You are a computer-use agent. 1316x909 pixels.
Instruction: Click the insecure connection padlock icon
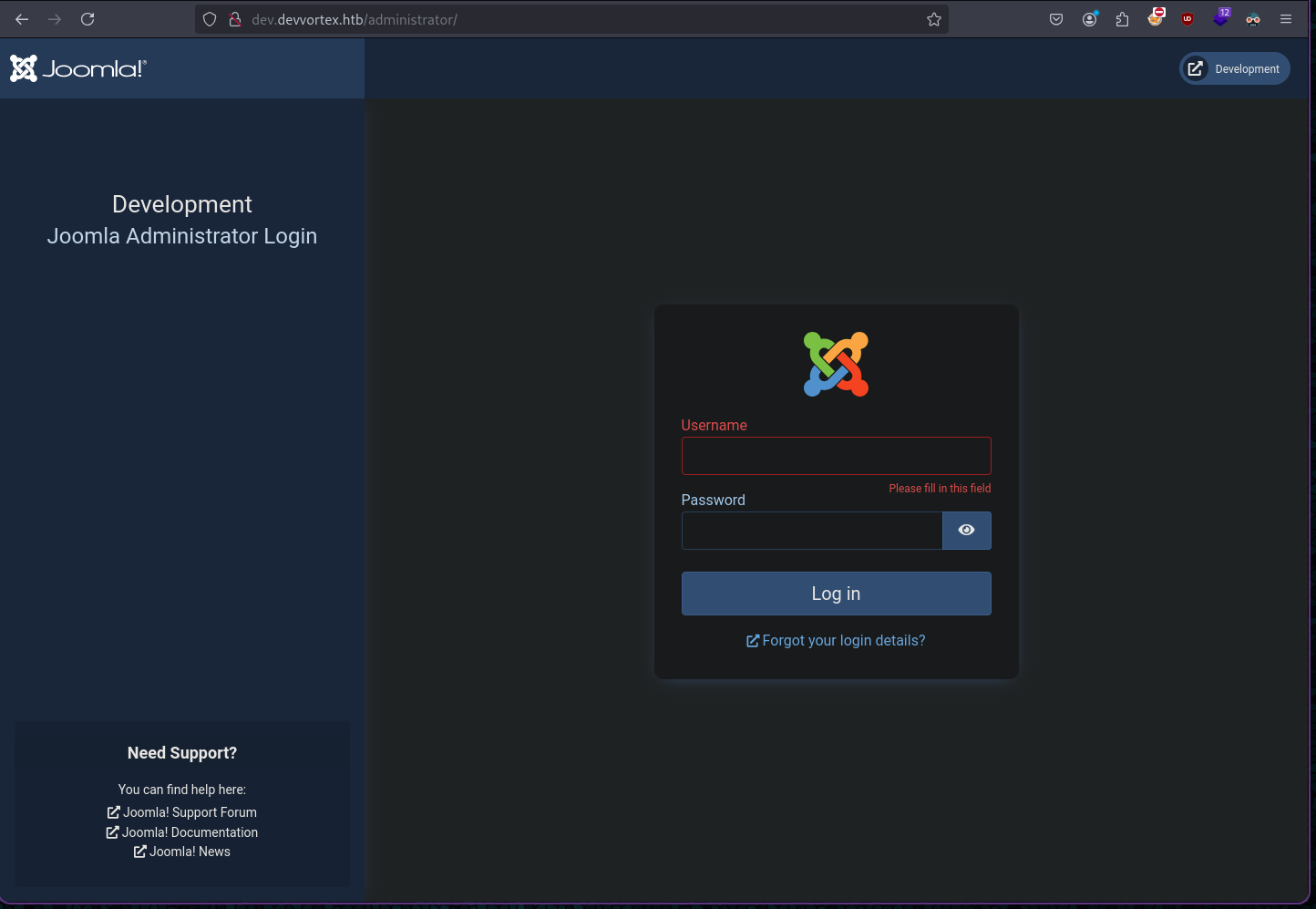click(x=234, y=19)
